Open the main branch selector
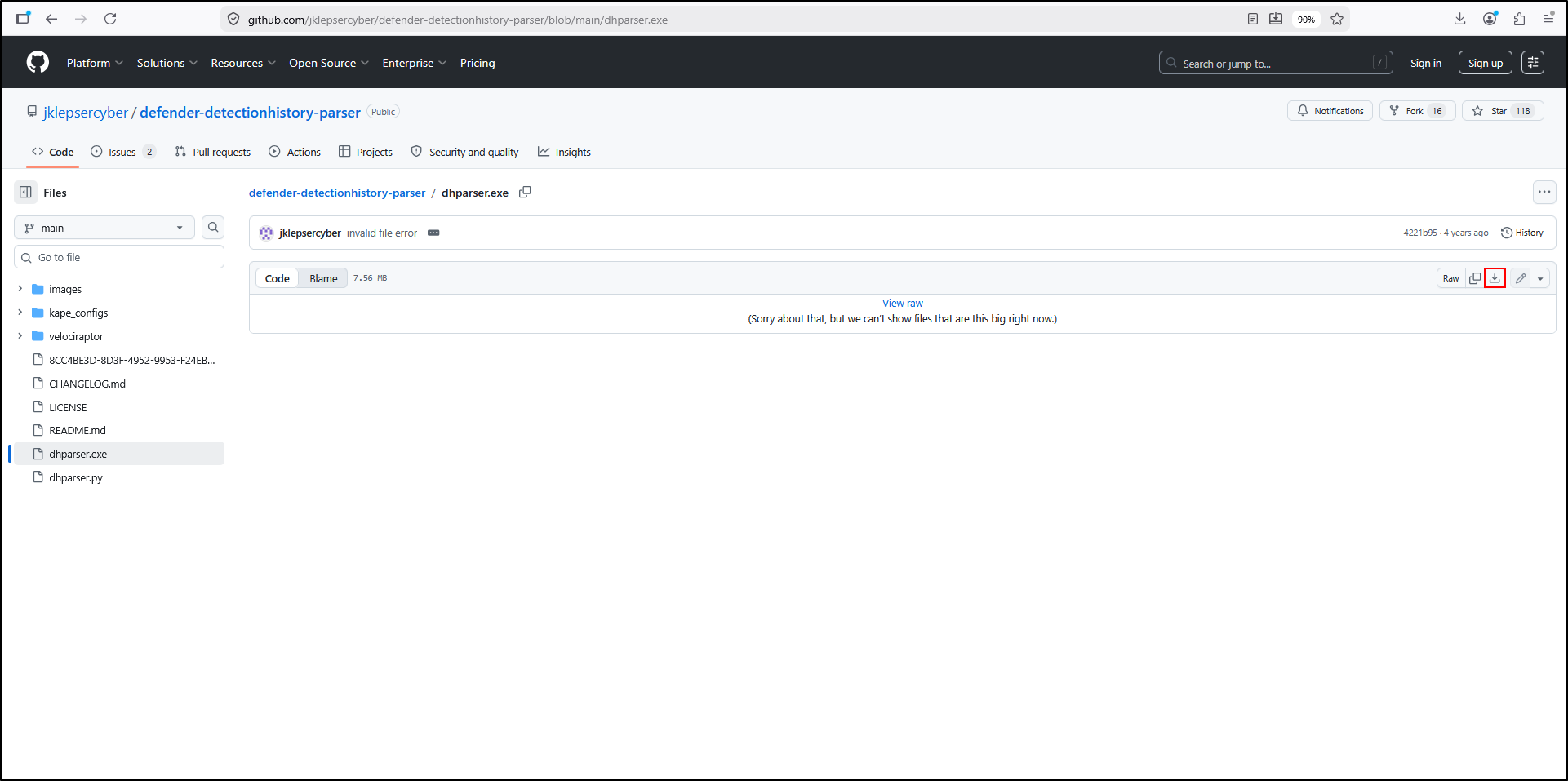The height and width of the screenshot is (781, 1568). 104,228
